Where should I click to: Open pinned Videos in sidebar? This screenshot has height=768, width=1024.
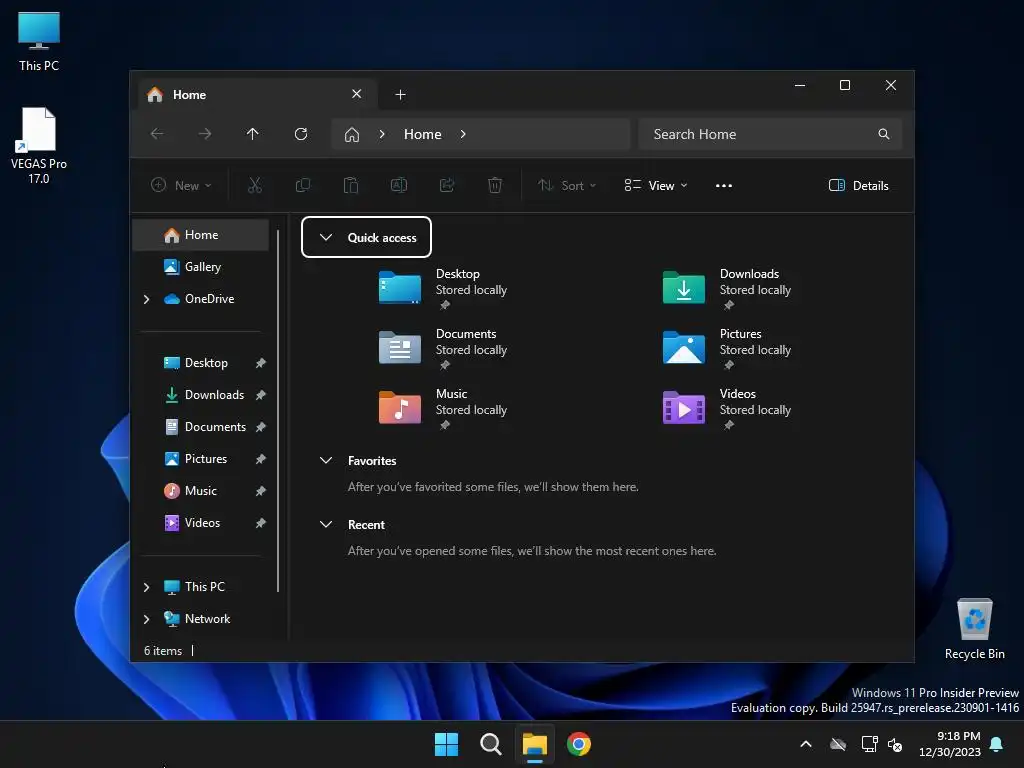pos(200,523)
